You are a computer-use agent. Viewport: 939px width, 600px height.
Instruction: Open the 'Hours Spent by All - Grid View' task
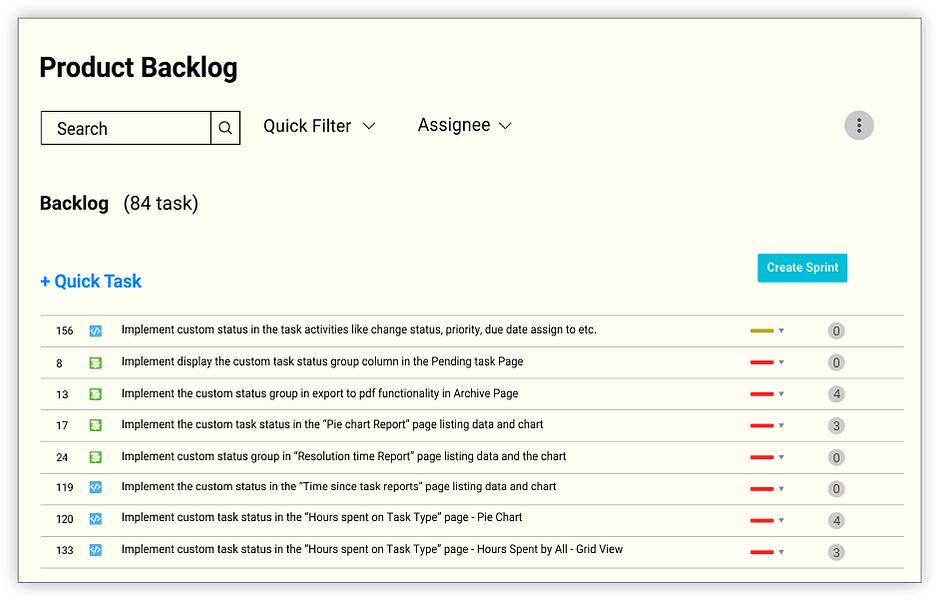pyautogui.click(x=372, y=549)
